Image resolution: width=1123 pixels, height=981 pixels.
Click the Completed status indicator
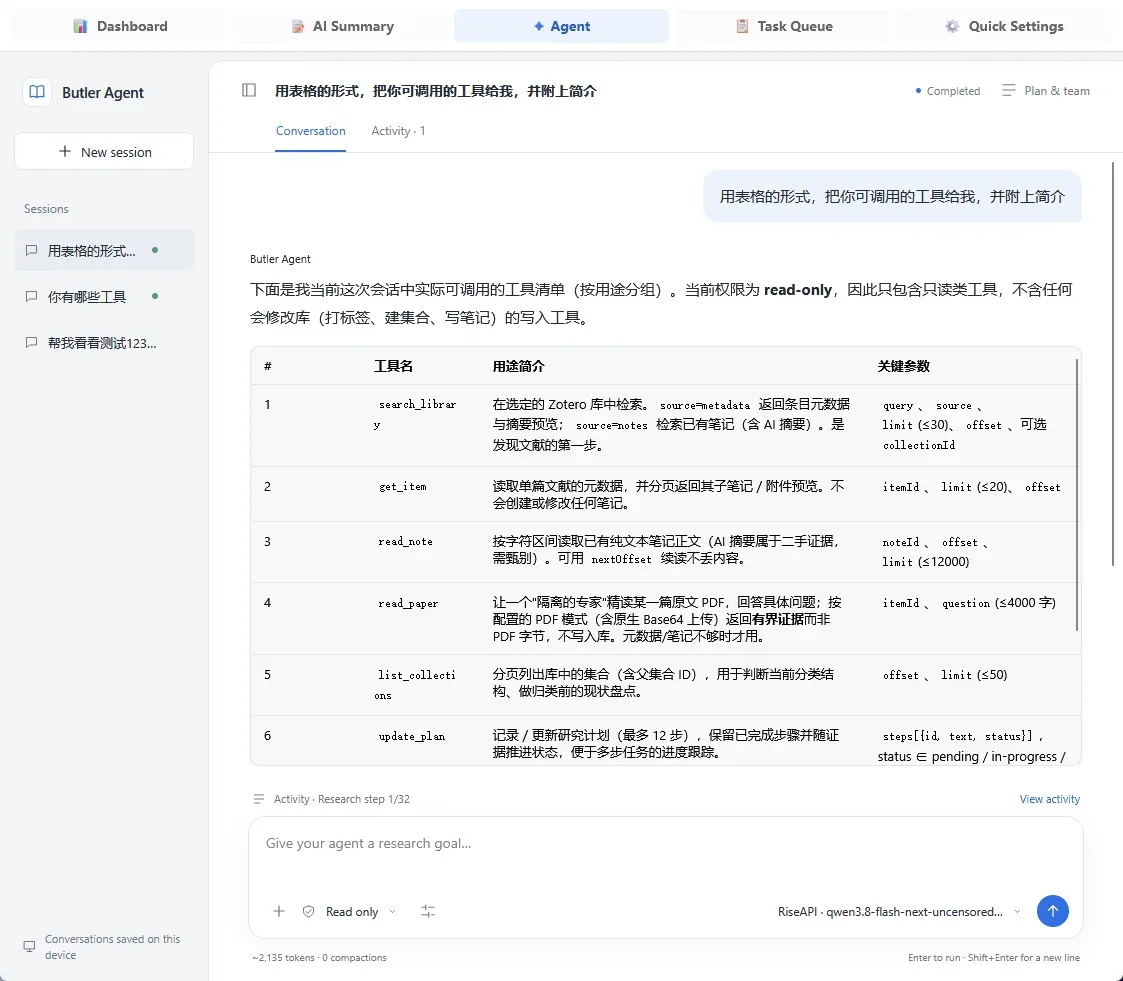(x=948, y=91)
